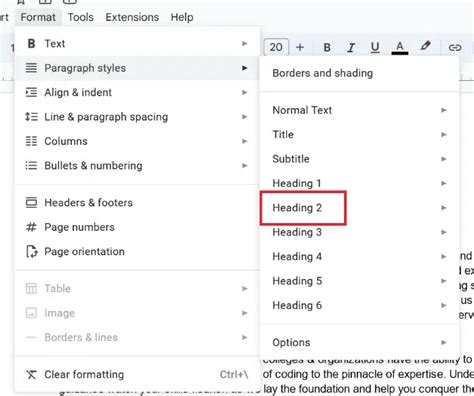Open Borders and shading

coord(360,73)
